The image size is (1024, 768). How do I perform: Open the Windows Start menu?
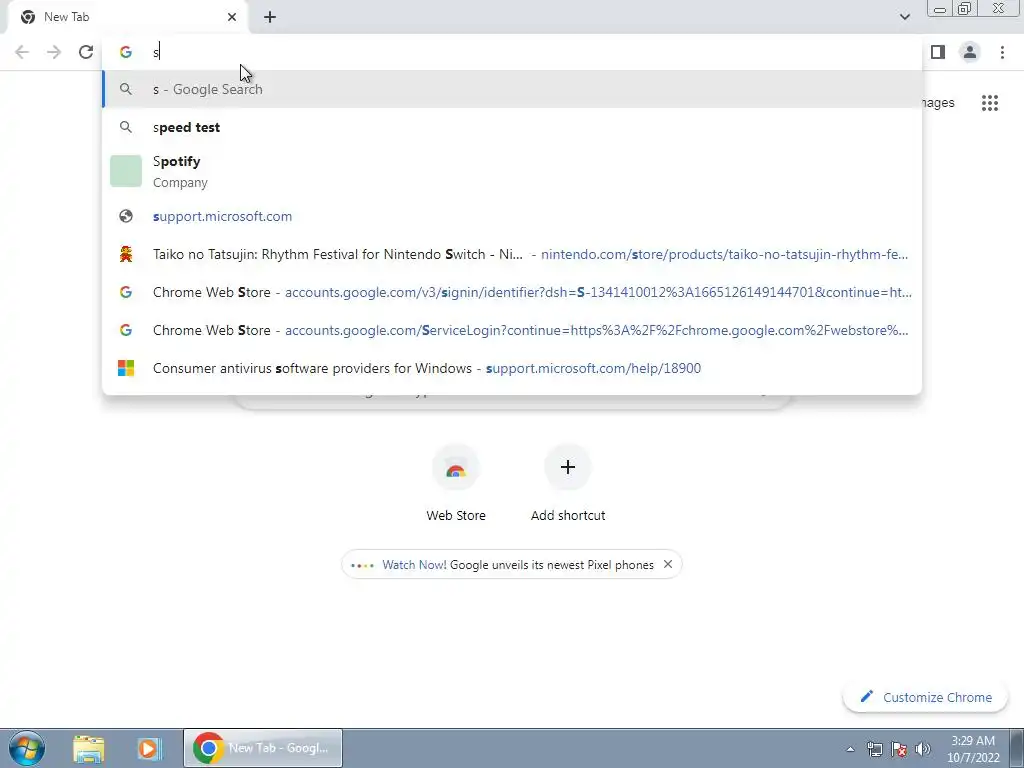pos(27,748)
